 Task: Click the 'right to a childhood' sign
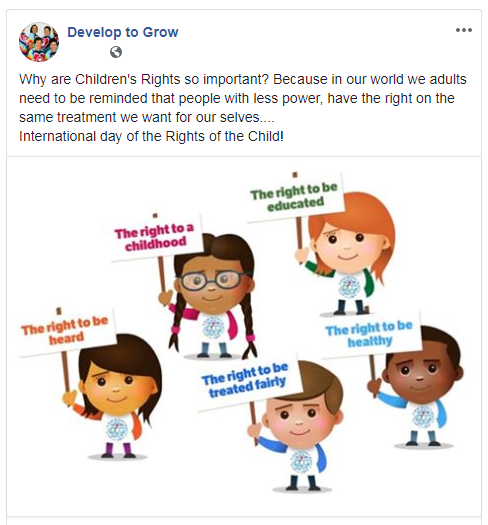point(155,237)
